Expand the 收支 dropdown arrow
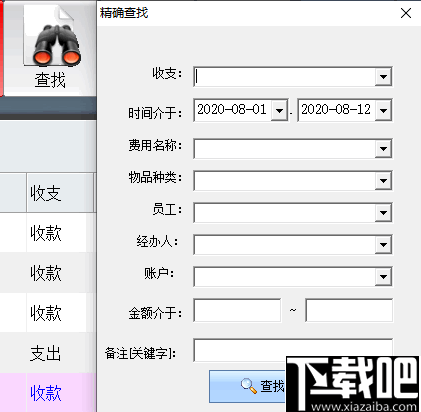This screenshot has height=412, width=421. pyautogui.click(x=383, y=77)
